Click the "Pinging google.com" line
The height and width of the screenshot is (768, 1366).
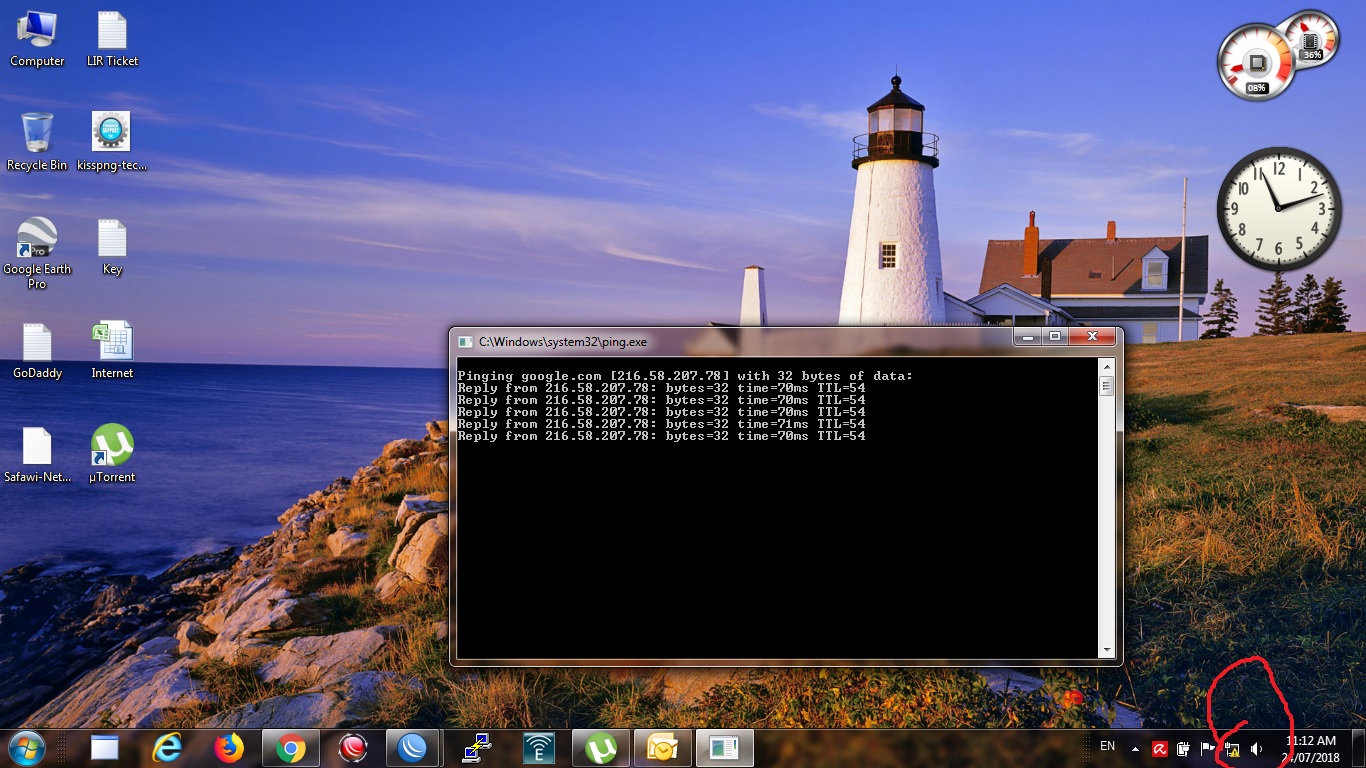685,376
